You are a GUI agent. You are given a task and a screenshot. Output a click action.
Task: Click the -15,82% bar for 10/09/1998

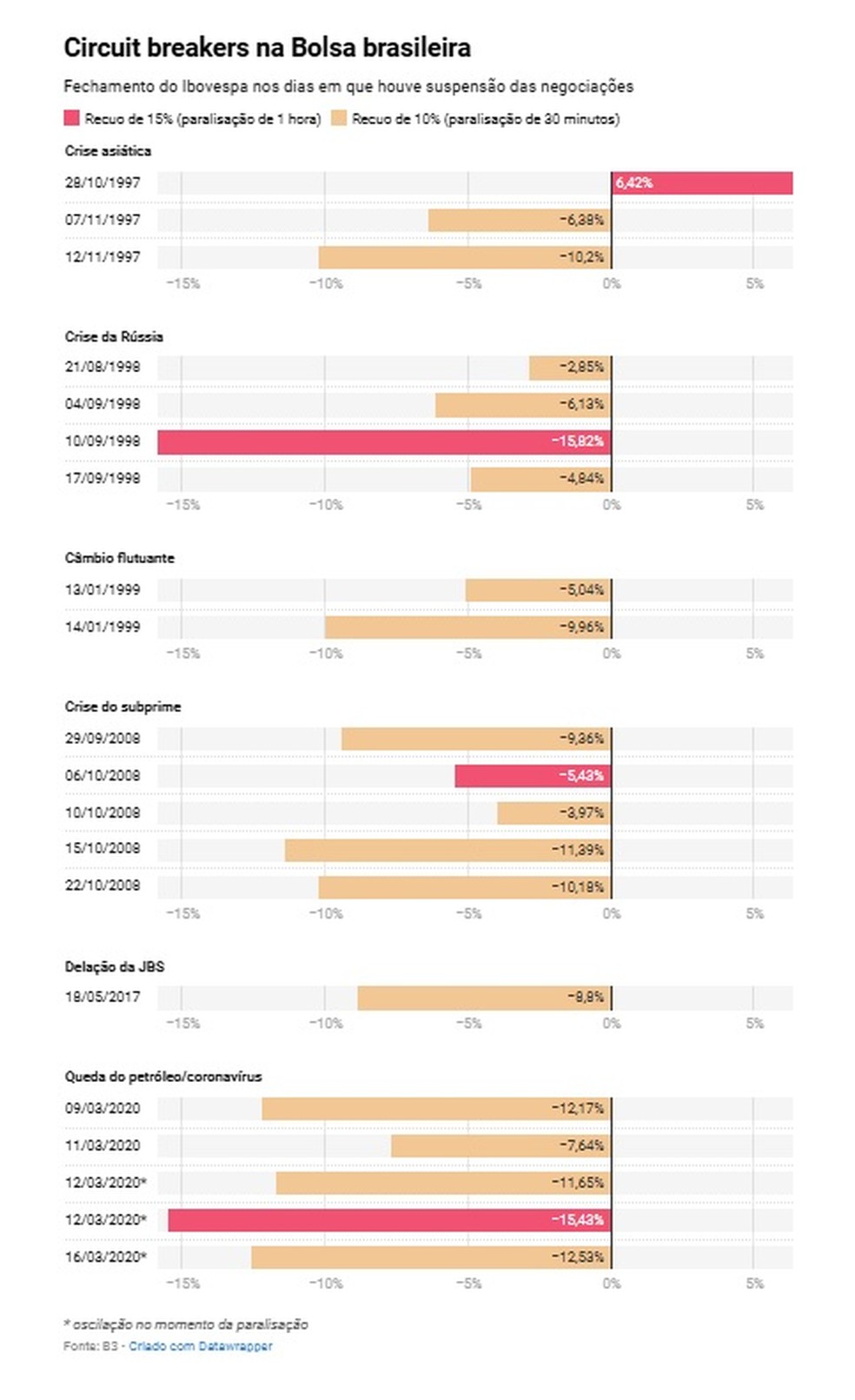384,441
